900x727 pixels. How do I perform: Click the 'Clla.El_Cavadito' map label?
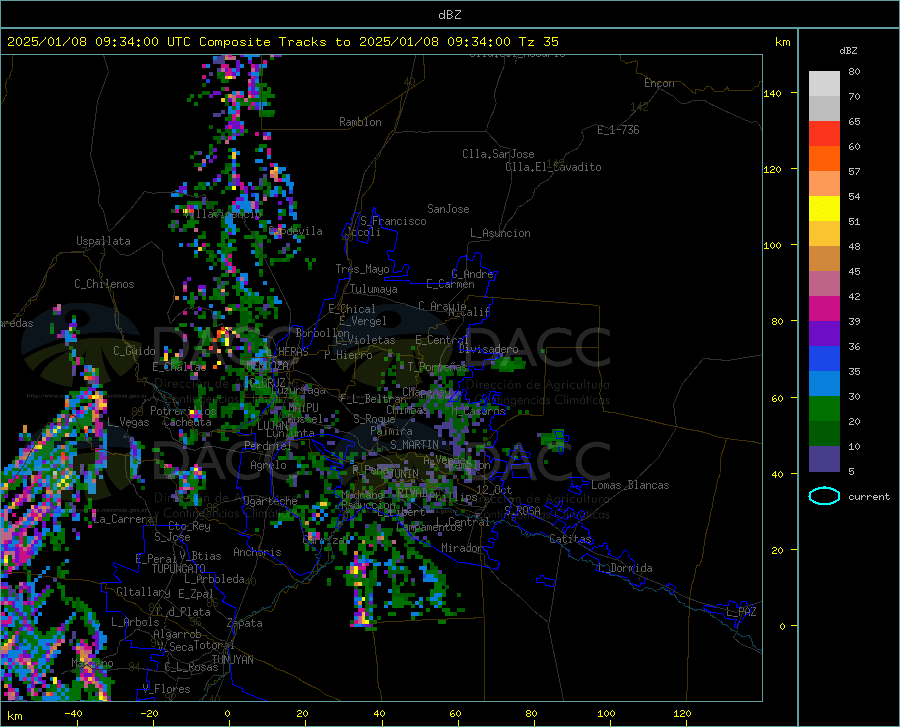tap(553, 167)
